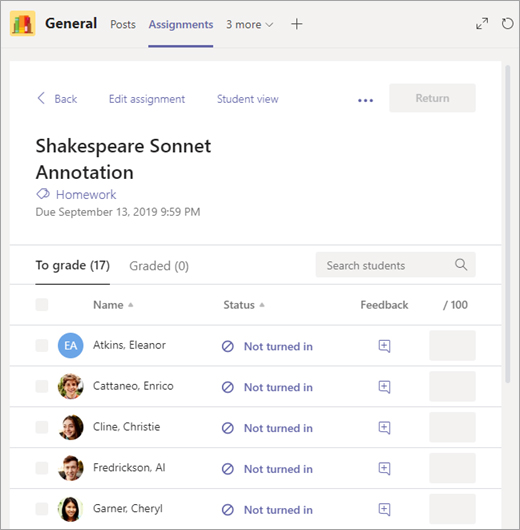520x530 pixels.
Task: Add a new tab with plus icon
Action: [297, 24]
